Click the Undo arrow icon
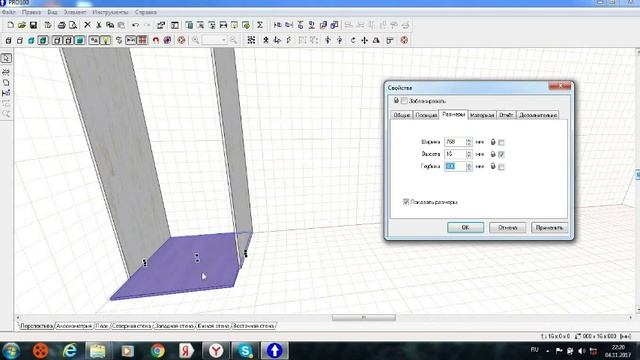640x360 pixels. 135,25
